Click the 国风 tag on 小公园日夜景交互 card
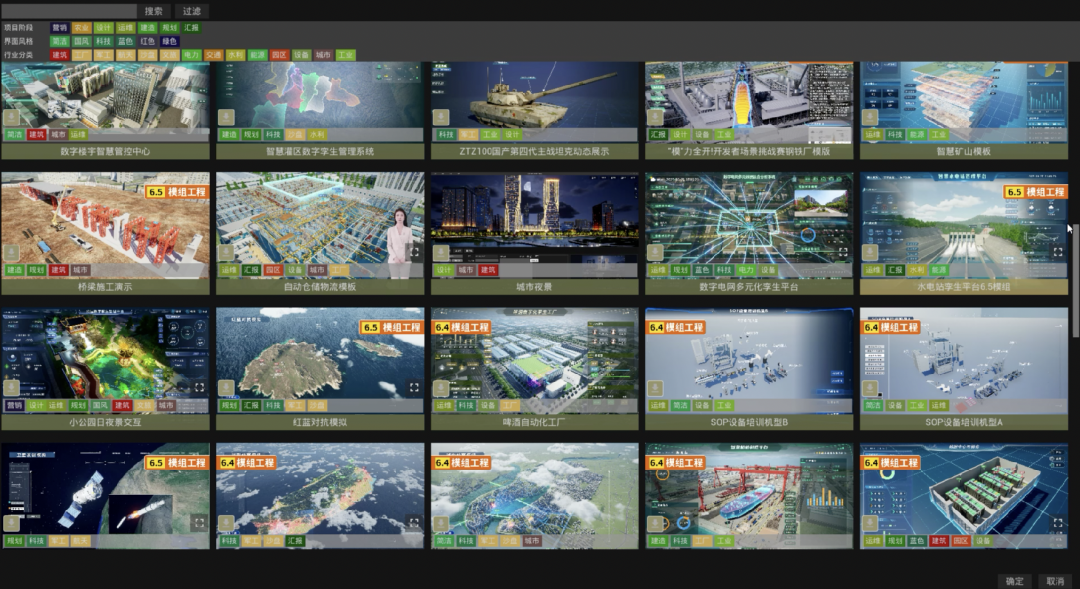 tap(101, 406)
